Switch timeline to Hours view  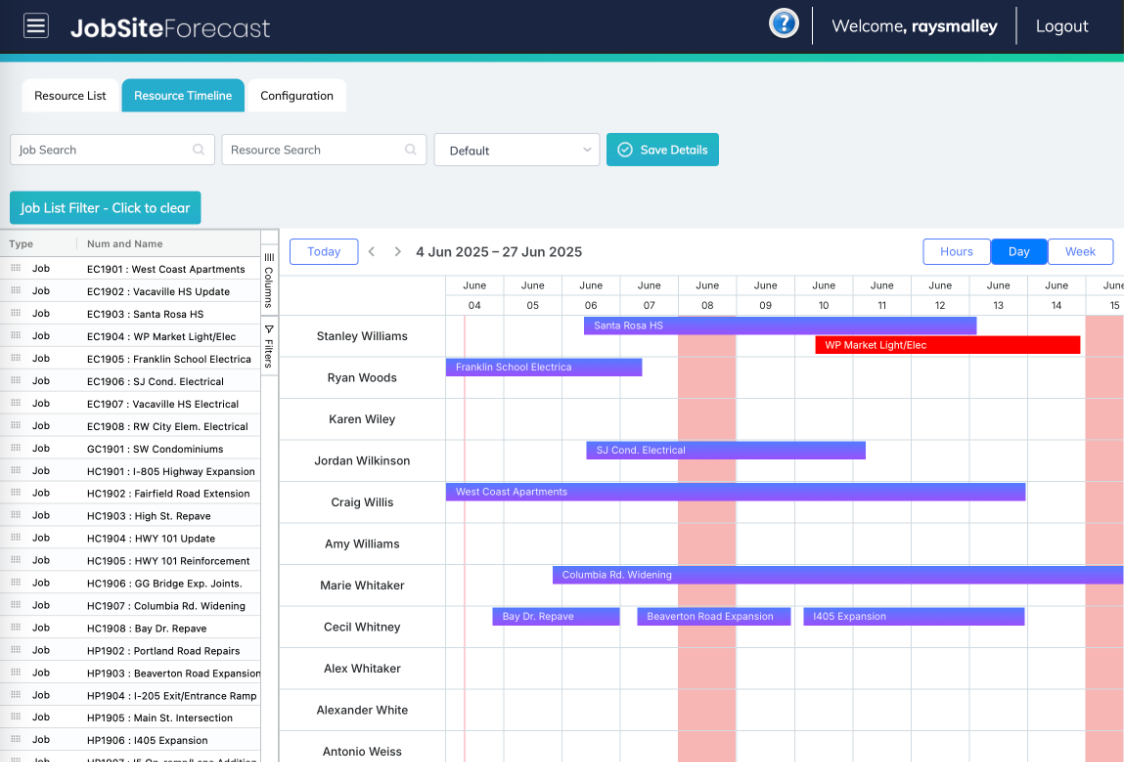(x=956, y=251)
